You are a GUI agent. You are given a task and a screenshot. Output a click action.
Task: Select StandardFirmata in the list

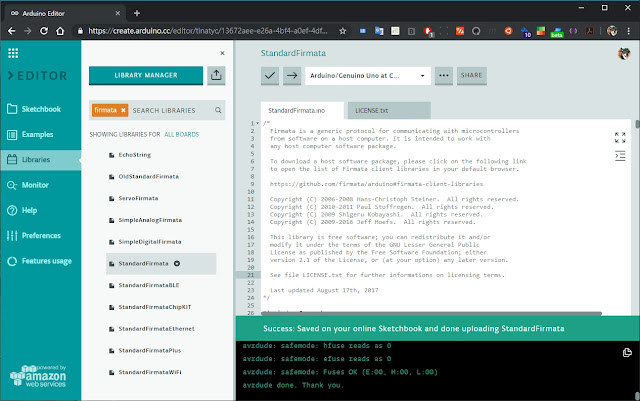(x=161, y=263)
